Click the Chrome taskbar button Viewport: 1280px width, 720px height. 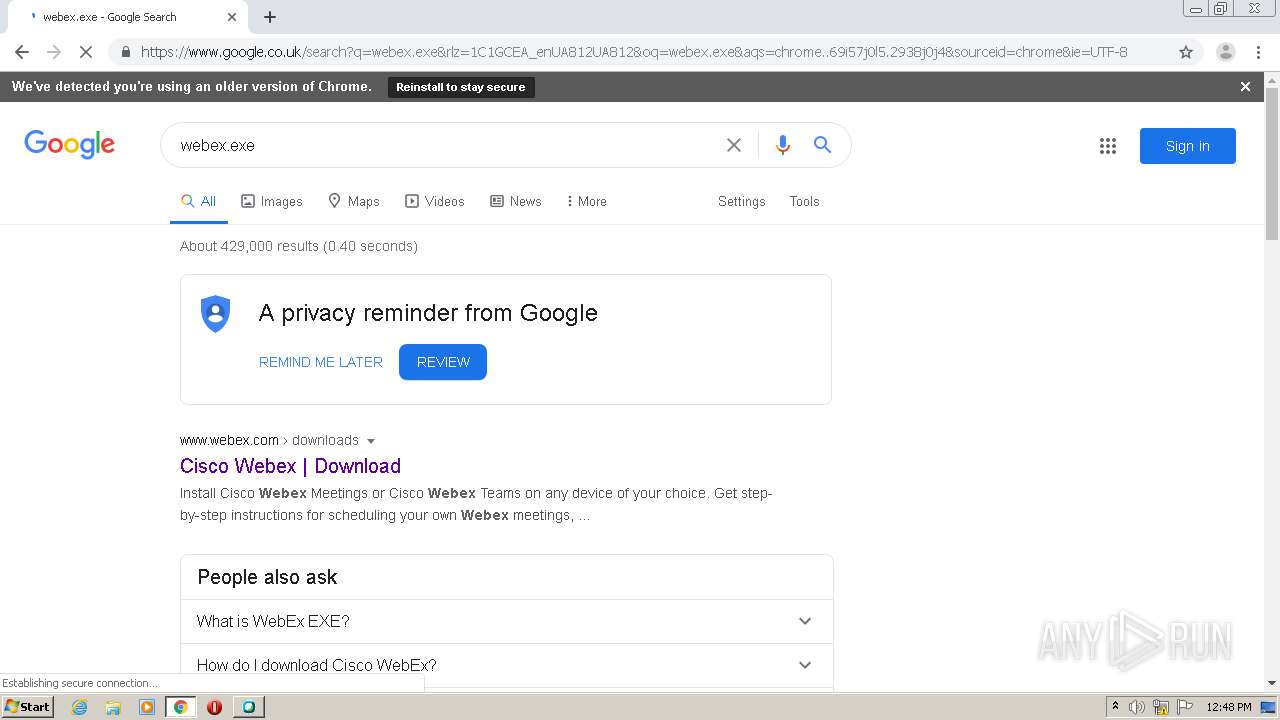pyautogui.click(x=180, y=707)
